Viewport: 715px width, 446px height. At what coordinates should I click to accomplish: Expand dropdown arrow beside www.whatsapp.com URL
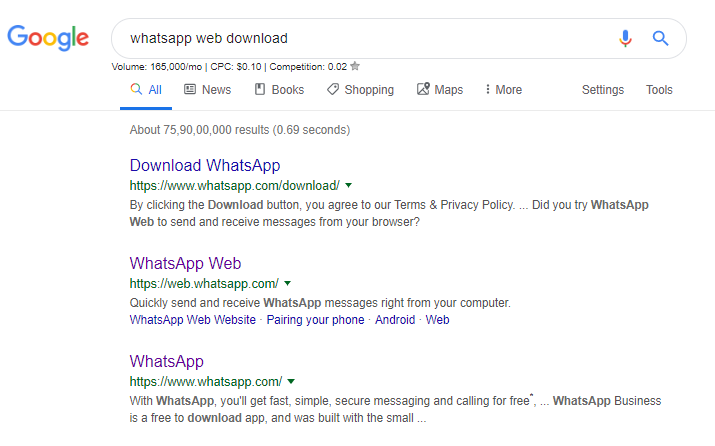(291, 381)
